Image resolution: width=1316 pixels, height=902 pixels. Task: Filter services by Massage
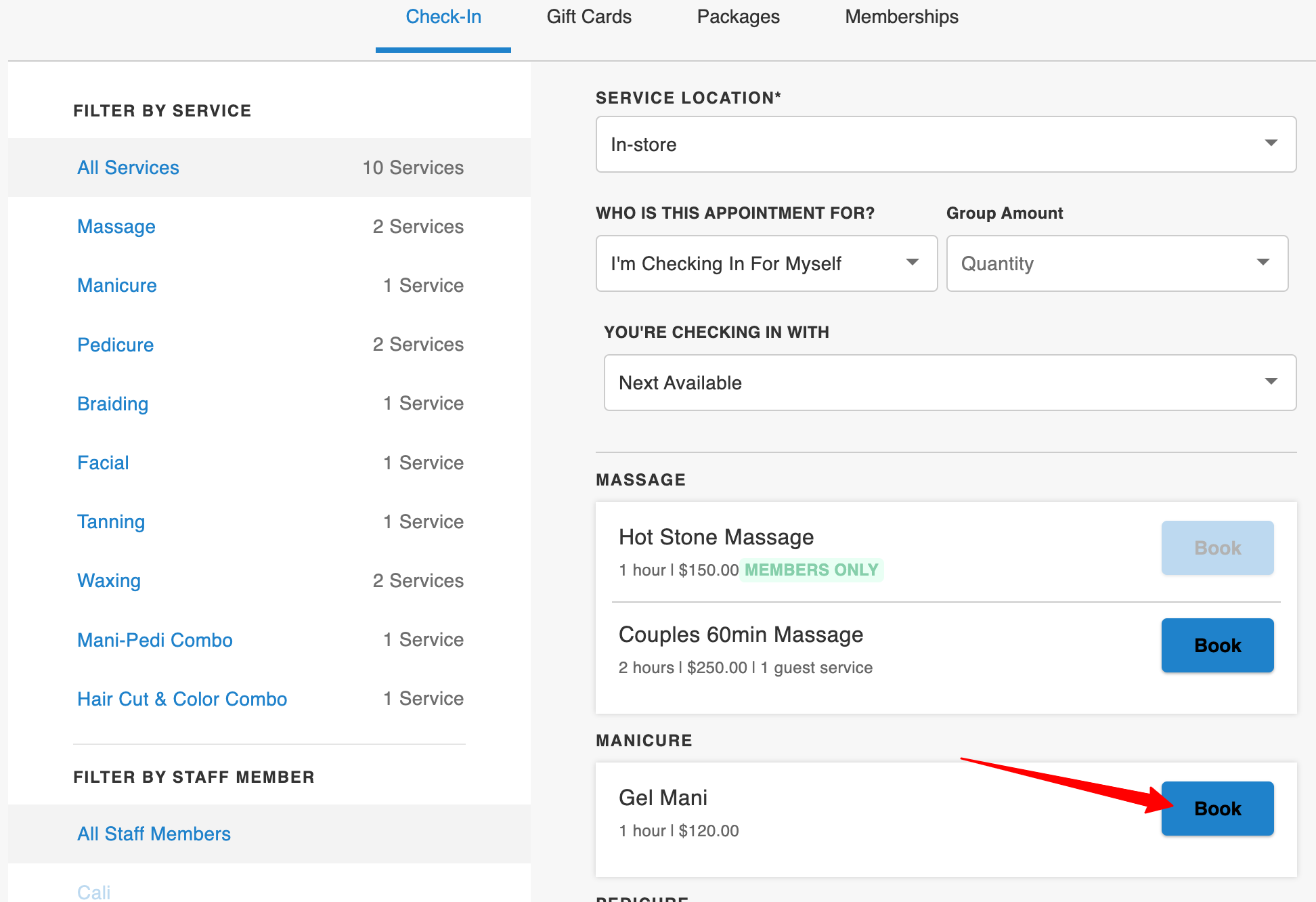click(116, 226)
